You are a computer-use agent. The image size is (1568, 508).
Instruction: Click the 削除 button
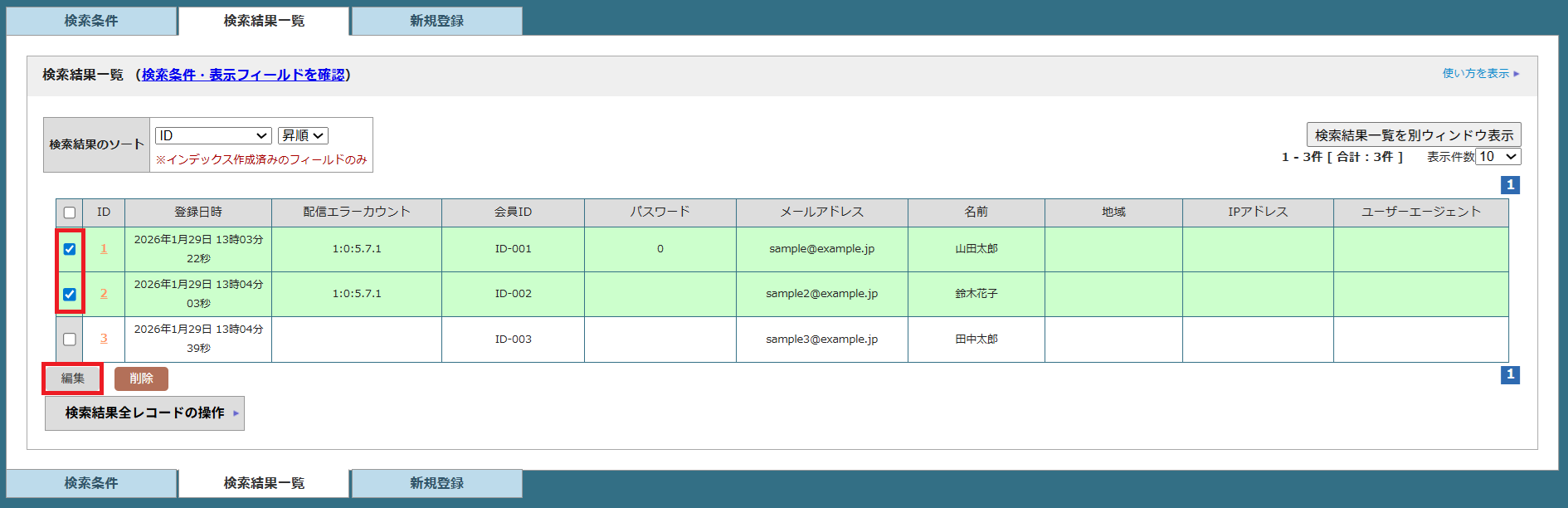coord(141,379)
